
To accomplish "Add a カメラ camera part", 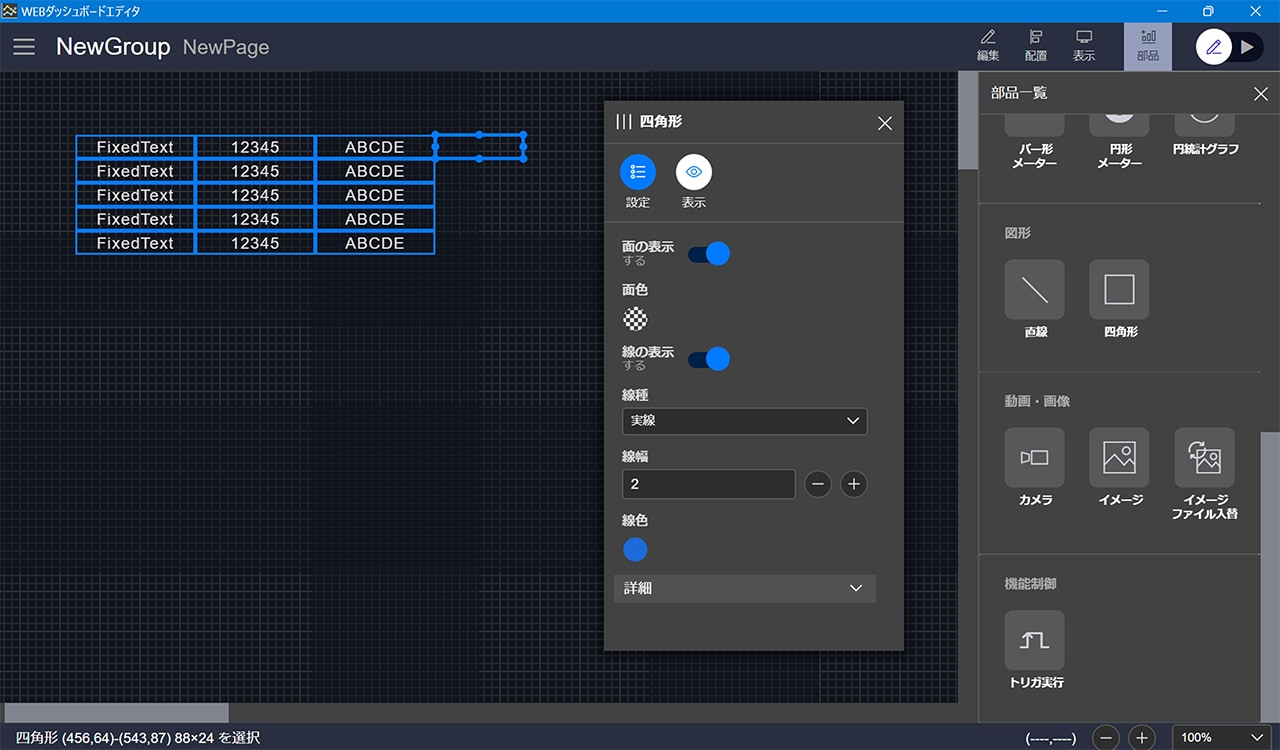I will (x=1035, y=458).
